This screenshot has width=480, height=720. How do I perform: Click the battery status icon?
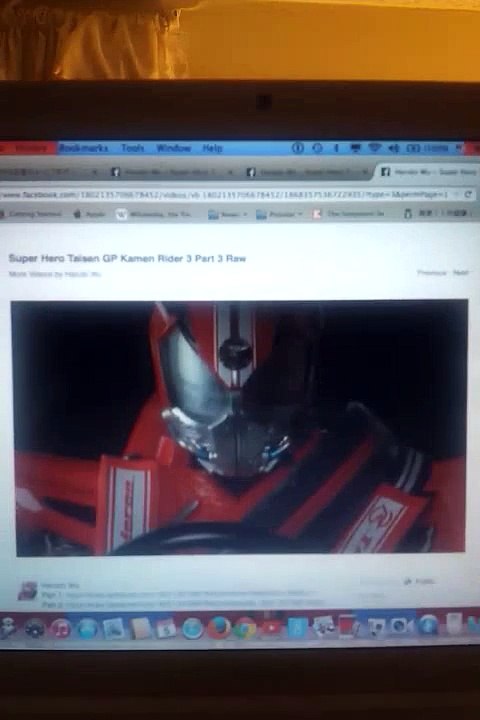[x=413, y=148]
